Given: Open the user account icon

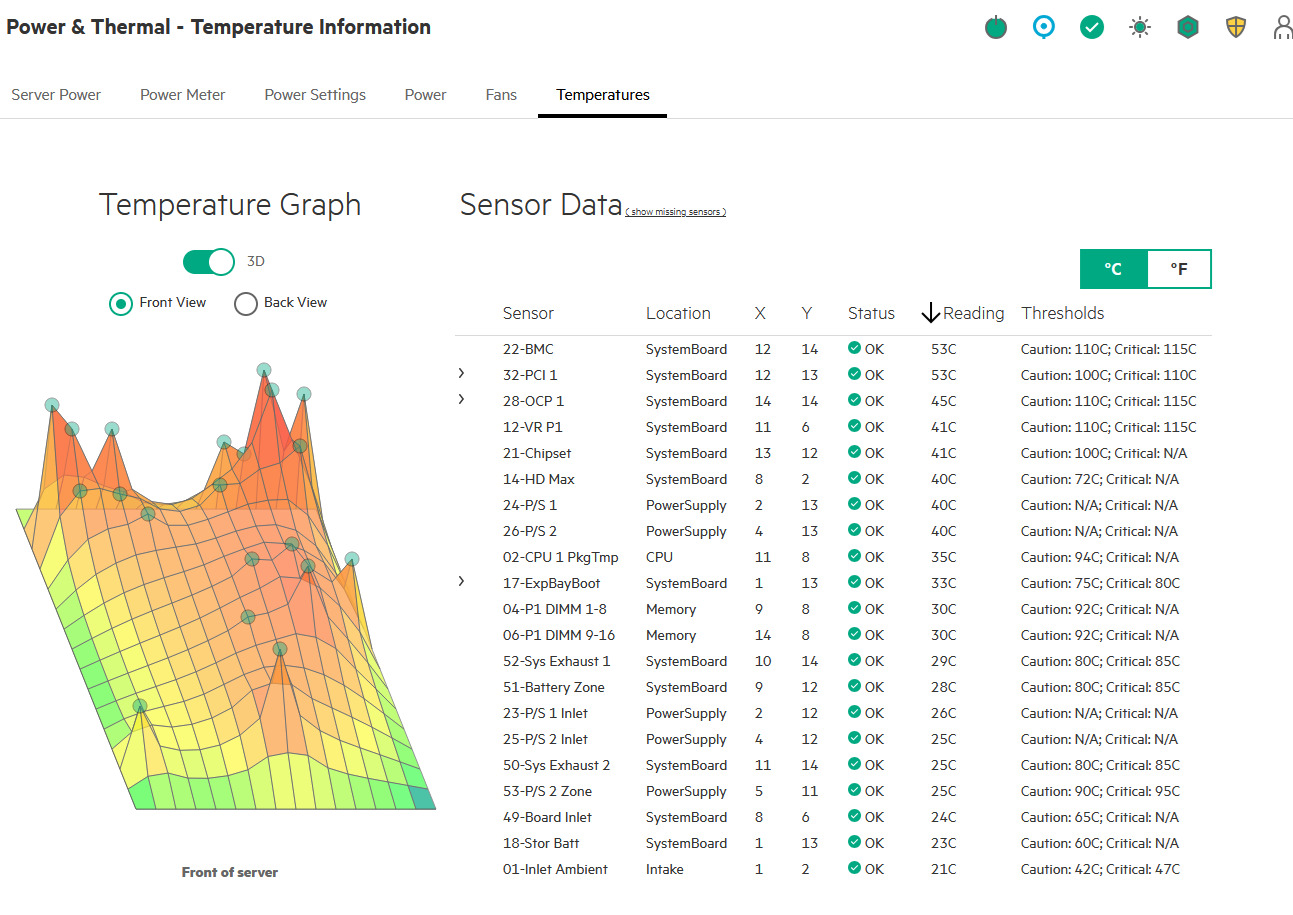Looking at the screenshot, I should [1283, 28].
